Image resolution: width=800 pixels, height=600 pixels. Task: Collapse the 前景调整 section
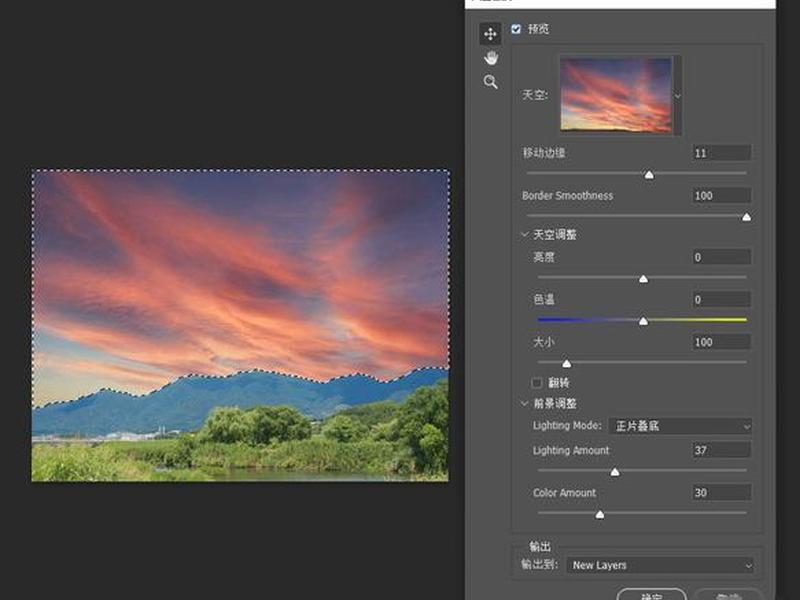[x=524, y=404]
